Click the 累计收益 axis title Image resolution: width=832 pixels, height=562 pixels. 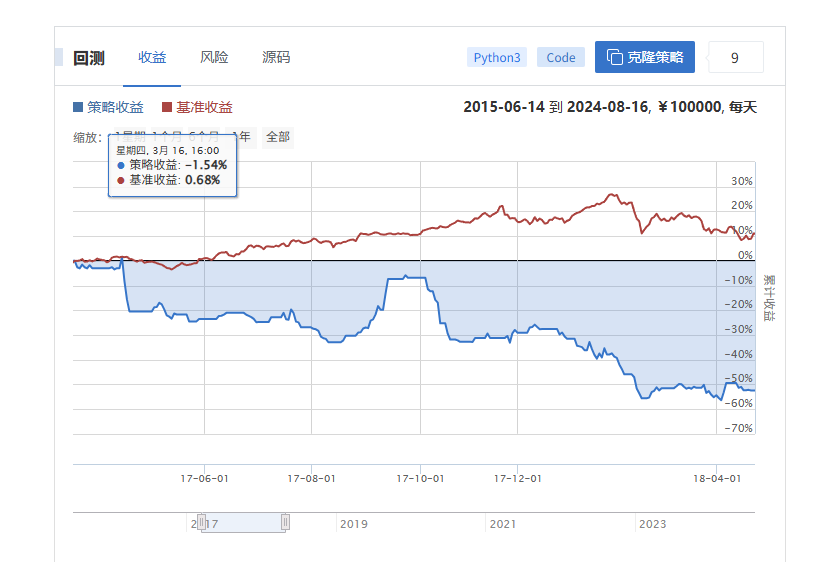tap(769, 298)
